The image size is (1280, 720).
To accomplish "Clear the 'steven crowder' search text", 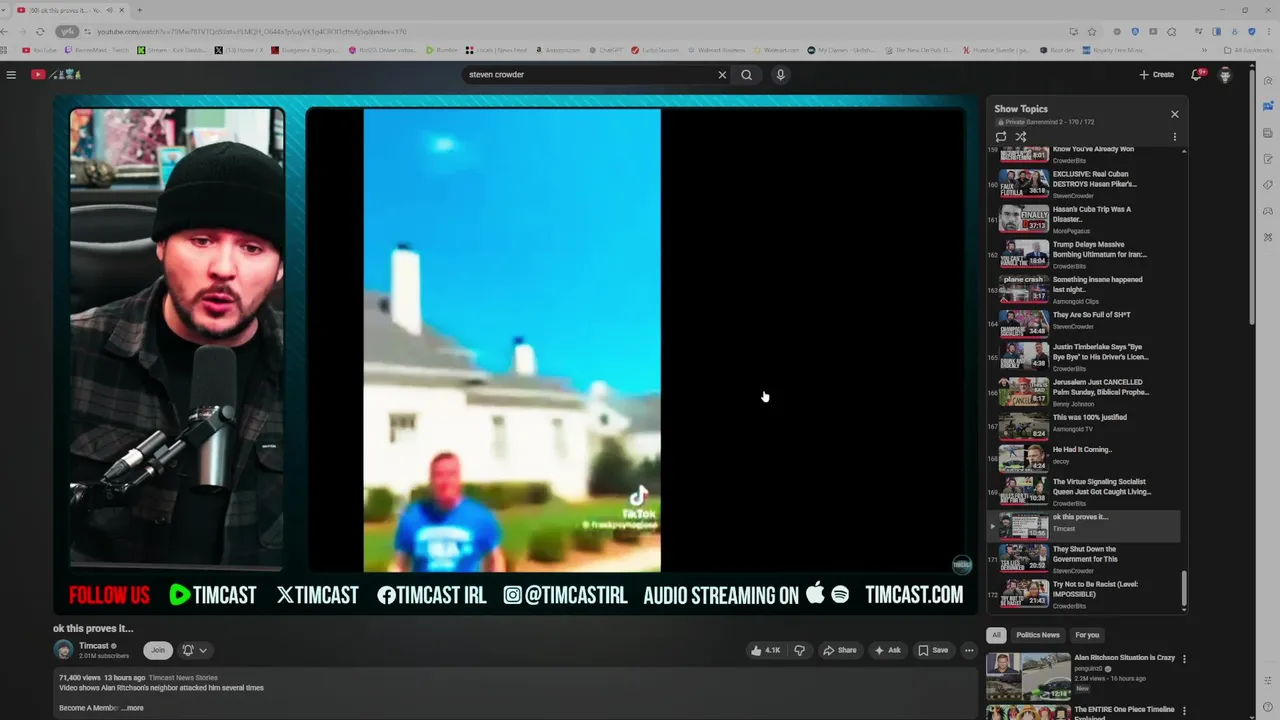I will tap(722, 74).
